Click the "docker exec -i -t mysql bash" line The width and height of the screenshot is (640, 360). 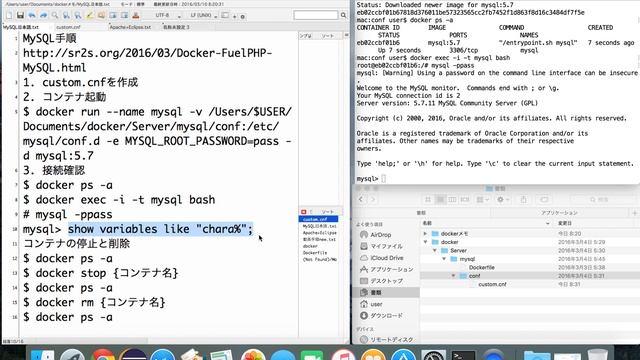[x=119, y=200]
